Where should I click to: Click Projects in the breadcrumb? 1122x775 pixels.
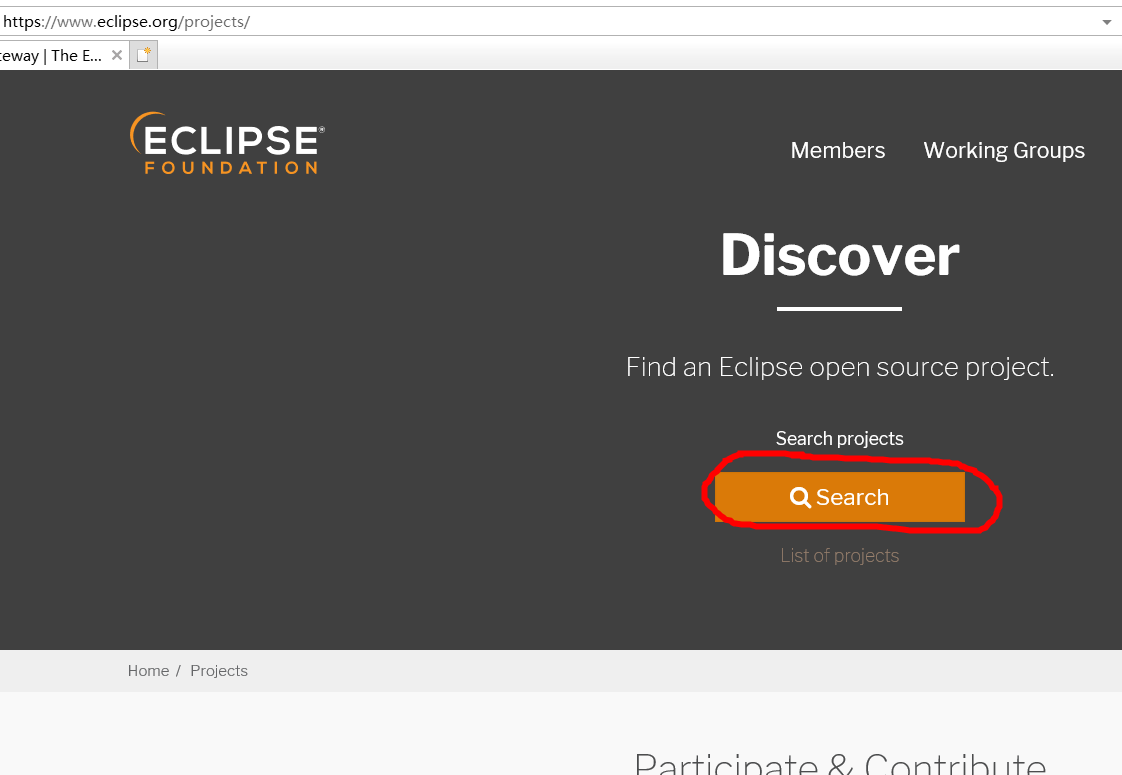click(x=219, y=671)
